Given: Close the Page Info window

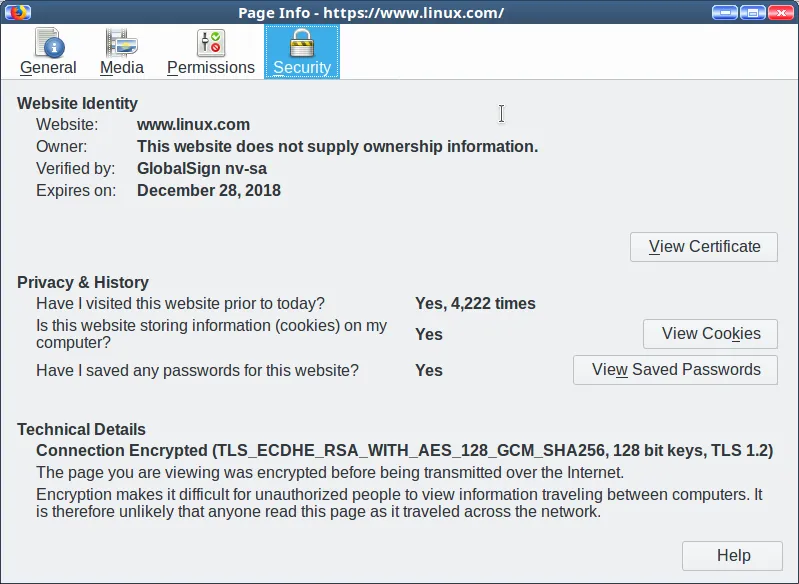Looking at the screenshot, I should (780, 12).
